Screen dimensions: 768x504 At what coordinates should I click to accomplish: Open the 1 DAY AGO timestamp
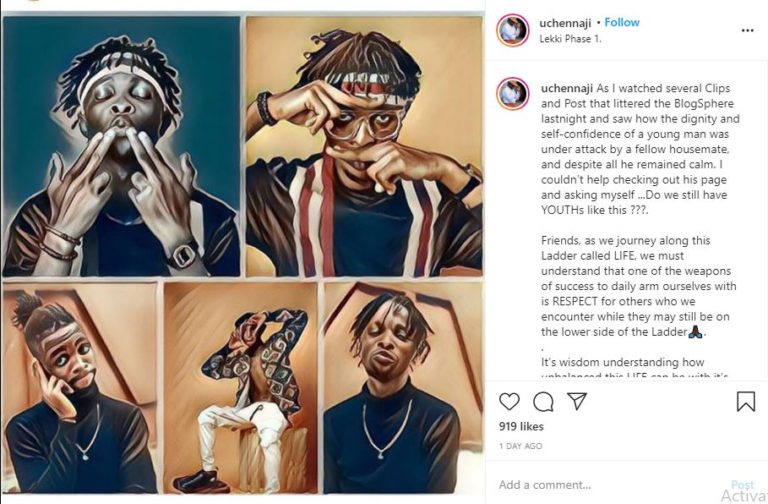pyautogui.click(x=520, y=446)
